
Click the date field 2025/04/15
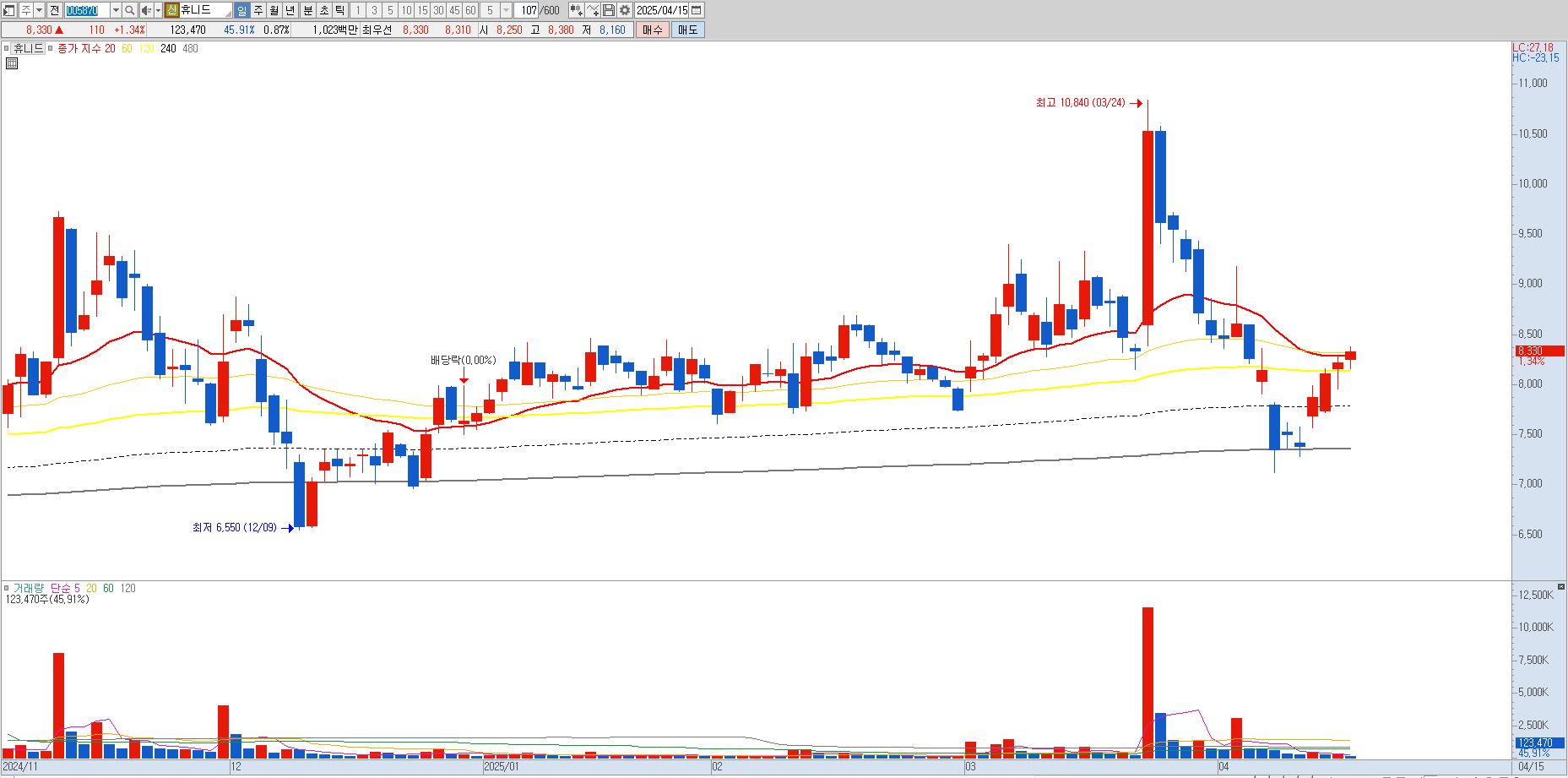click(x=662, y=10)
